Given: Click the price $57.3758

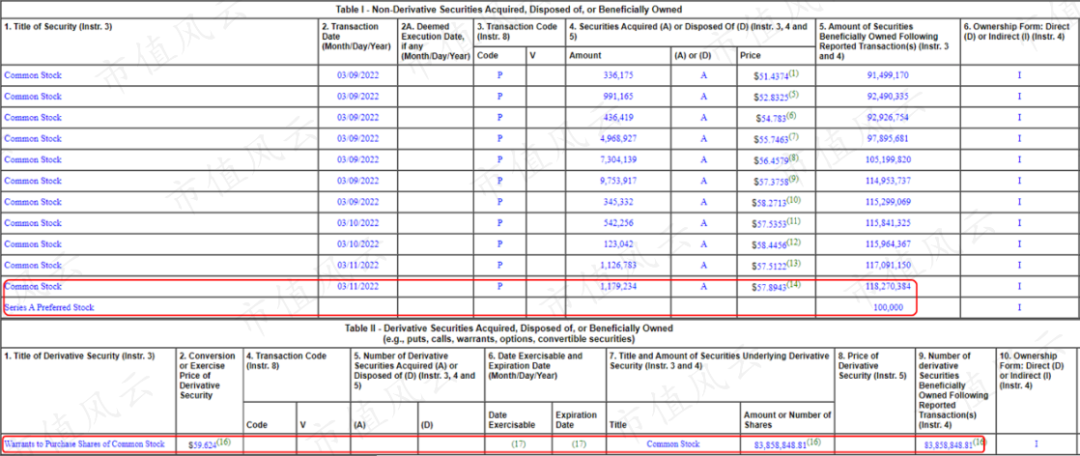Looking at the screenshot, I should pyautogui.click(x=771, y=183).
